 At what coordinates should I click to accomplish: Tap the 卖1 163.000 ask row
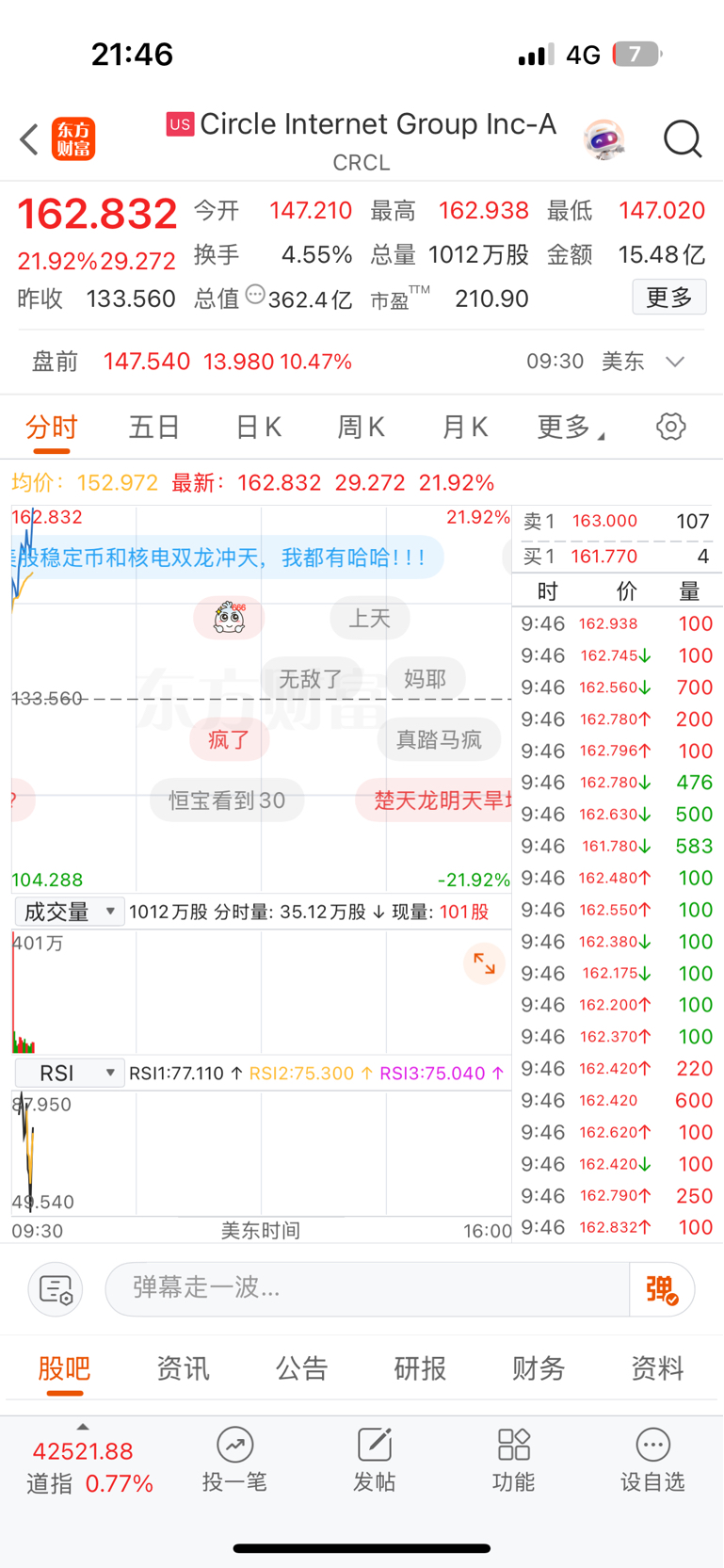tap(617, 521)
